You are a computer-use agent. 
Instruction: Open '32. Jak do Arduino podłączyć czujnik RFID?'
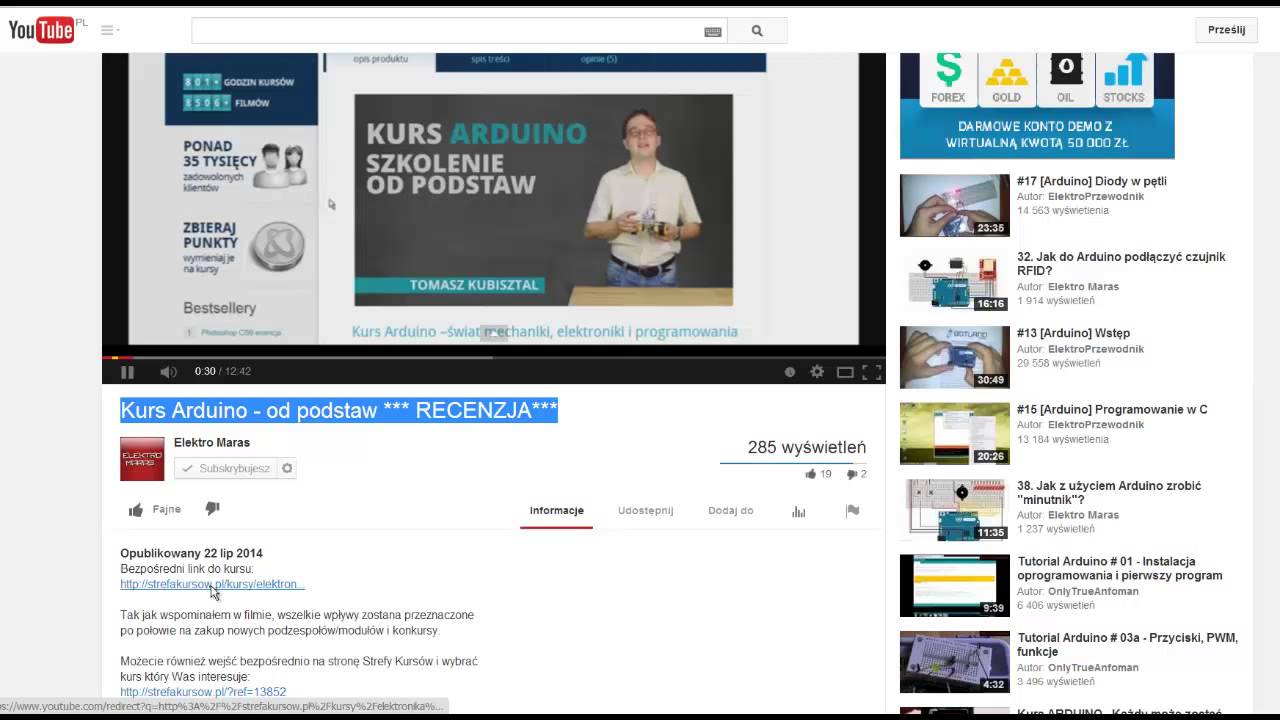click(1121, 264)
